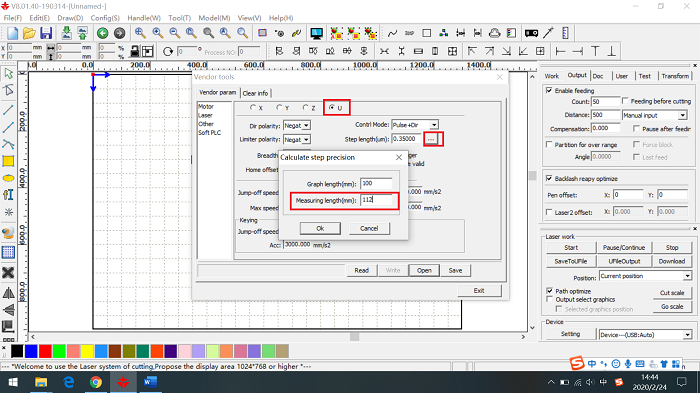
Task: Open the Config(S) menu
Action: pos(105,18)
